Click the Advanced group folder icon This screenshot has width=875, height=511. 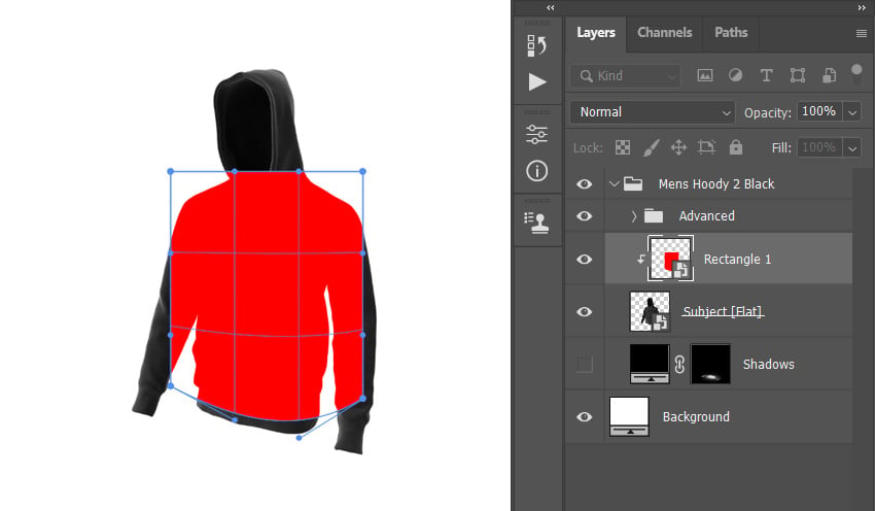[653, 216]
